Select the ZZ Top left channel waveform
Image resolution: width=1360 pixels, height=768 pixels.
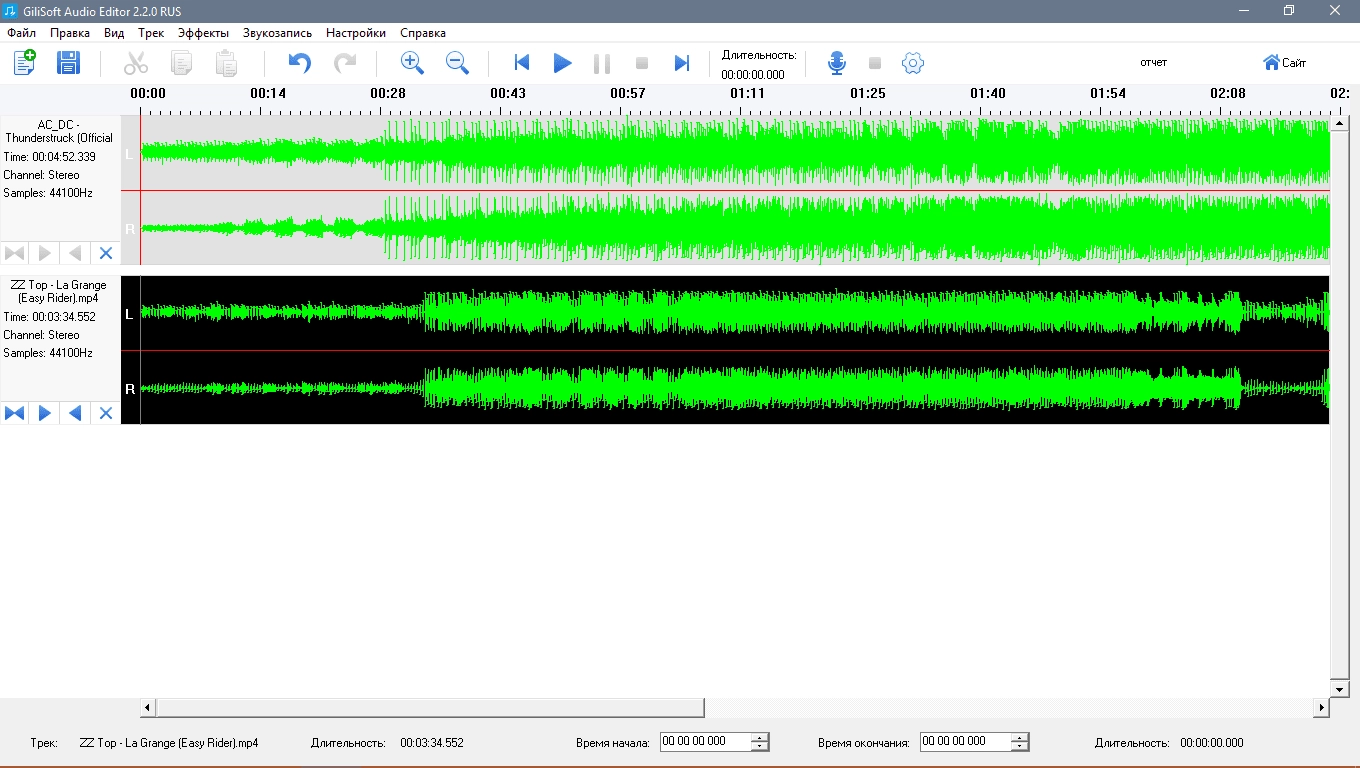[735, 313]
